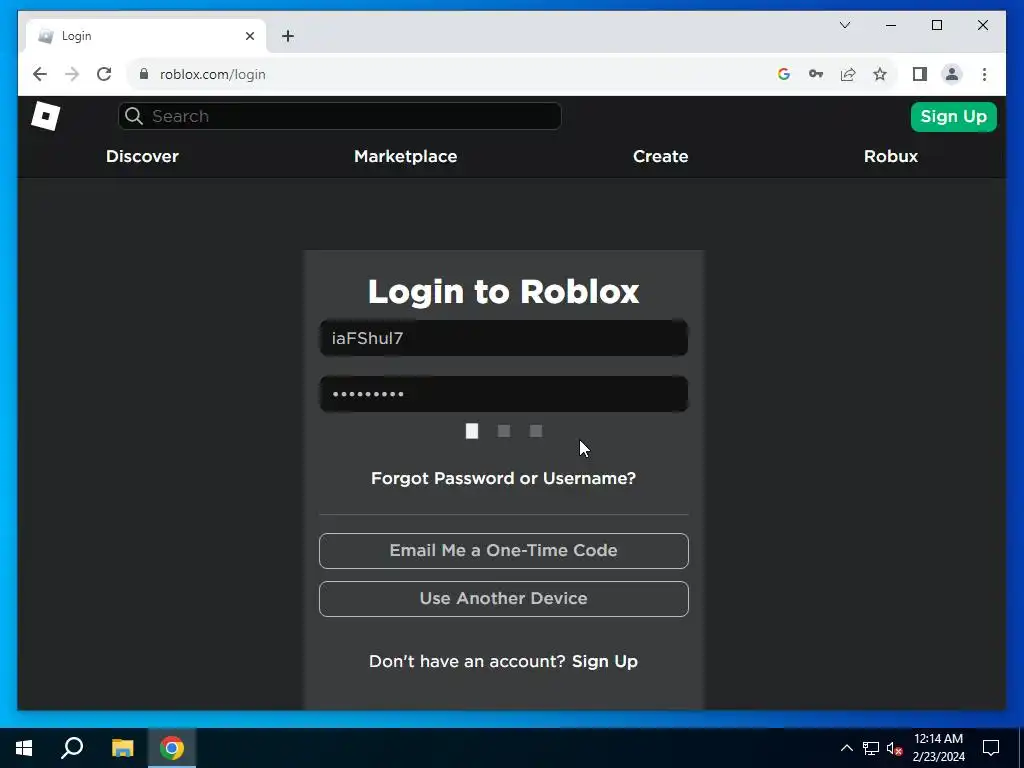Click the password input field
The height and width of the screenshot is (768, 1024).
[504, 394]
